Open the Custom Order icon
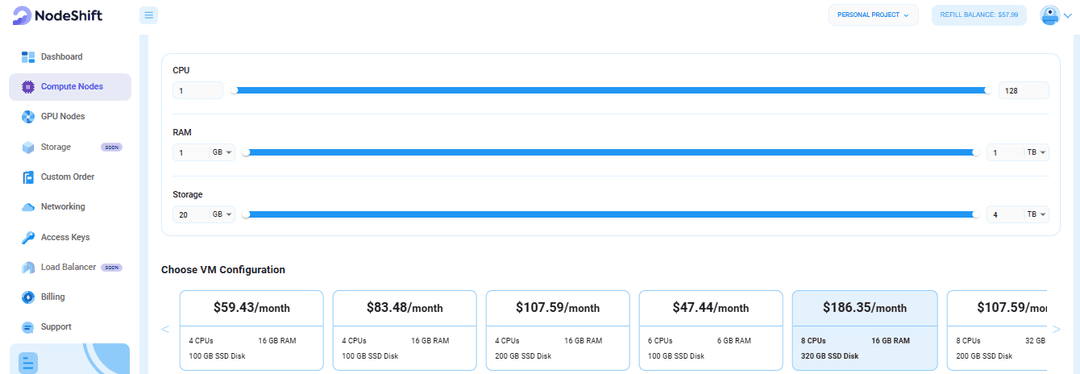The image size is (1080, 374). tap(28, 177)
